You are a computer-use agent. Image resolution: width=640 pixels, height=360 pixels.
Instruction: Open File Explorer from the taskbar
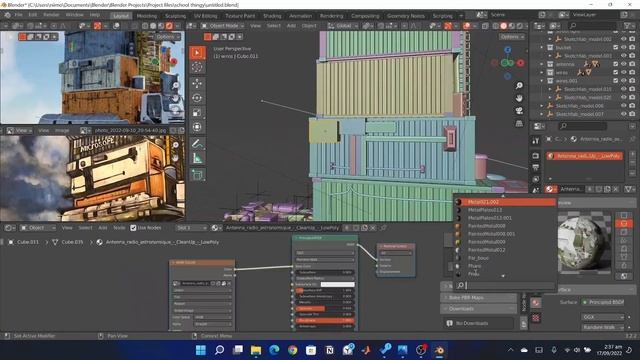pos(256,350)
